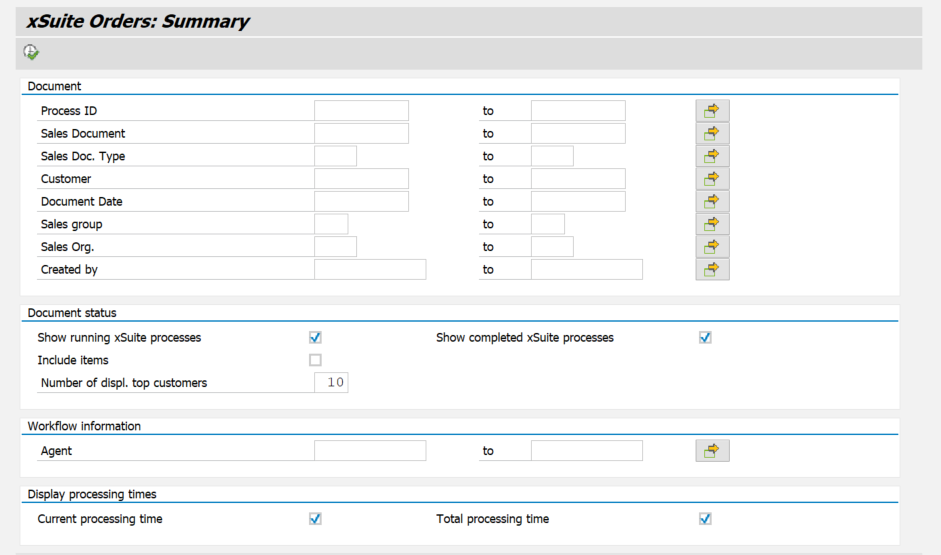Image resolution: width=941 pixels, height=555 pixels.
Task: Select the Sales Org. from field
Action: coord(335,247)
